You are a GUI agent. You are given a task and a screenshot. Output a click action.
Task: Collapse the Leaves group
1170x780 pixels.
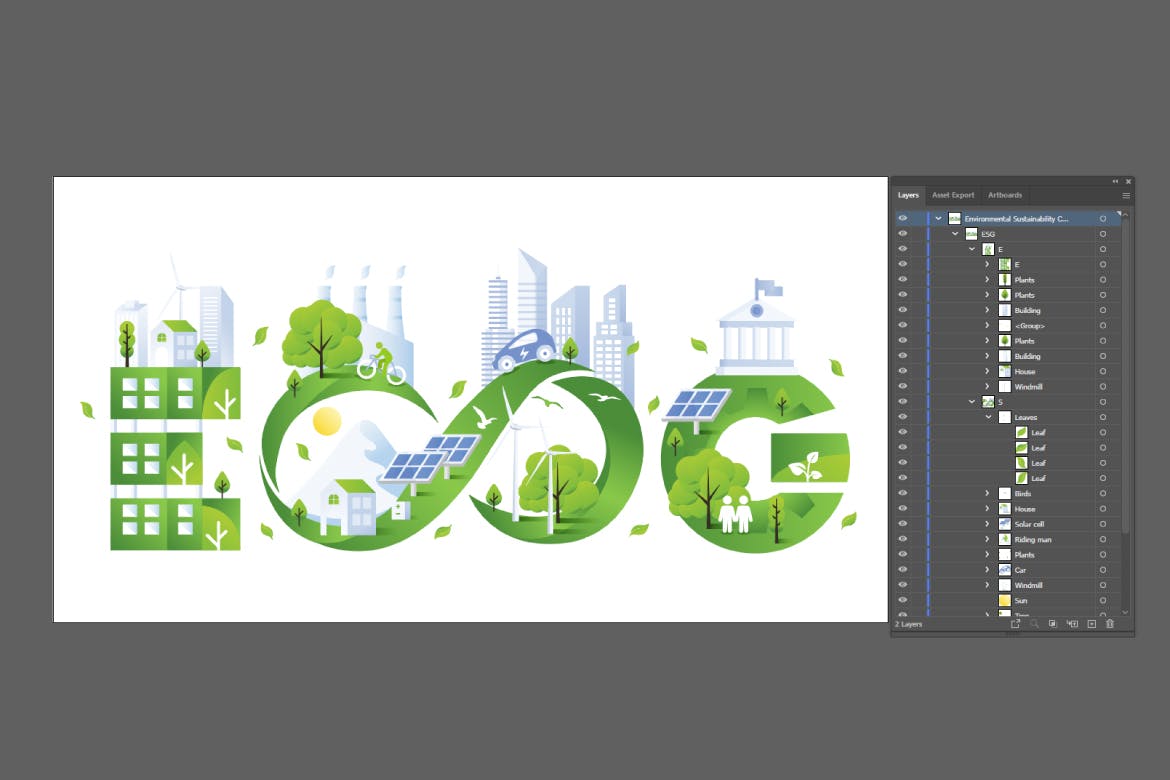(986, 417)
